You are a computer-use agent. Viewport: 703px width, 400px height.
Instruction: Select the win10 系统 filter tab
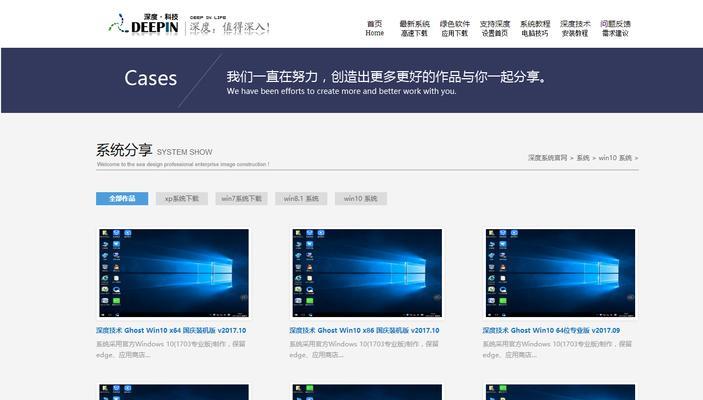coord(360,198)
